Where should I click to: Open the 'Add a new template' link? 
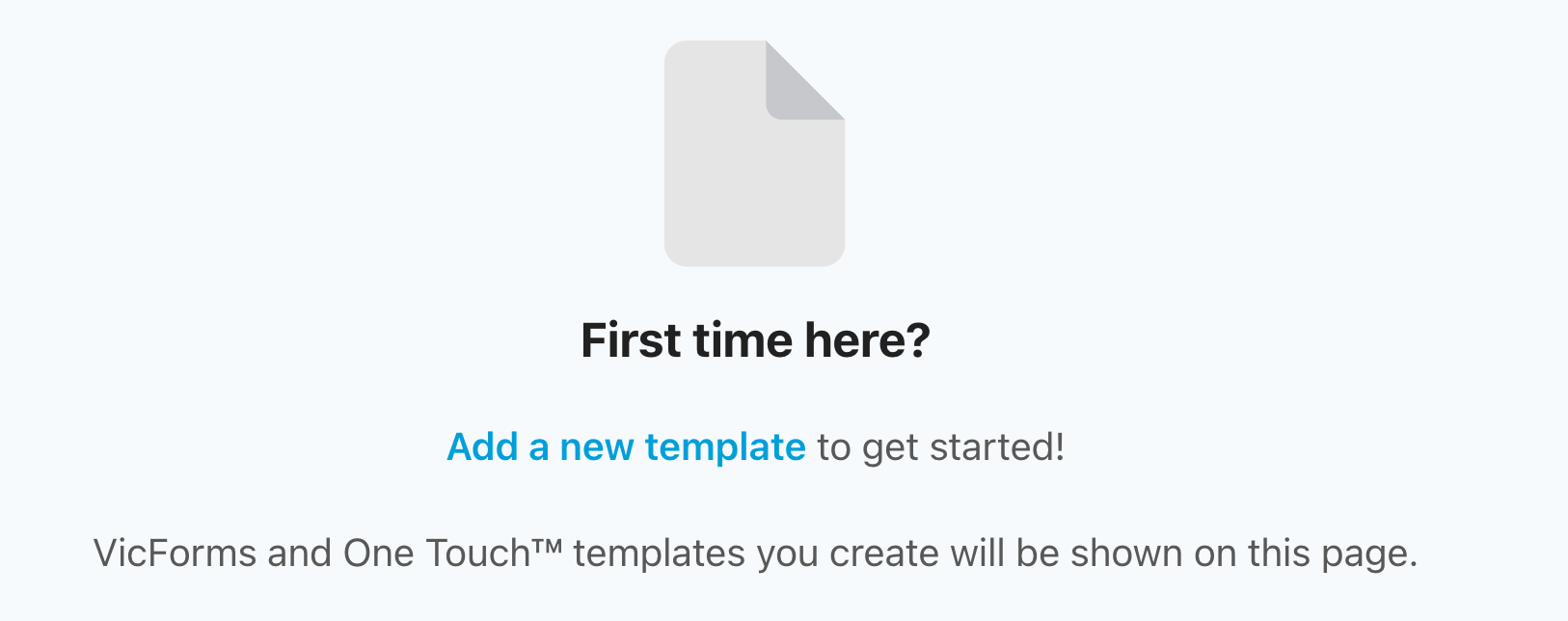[626, 447]
